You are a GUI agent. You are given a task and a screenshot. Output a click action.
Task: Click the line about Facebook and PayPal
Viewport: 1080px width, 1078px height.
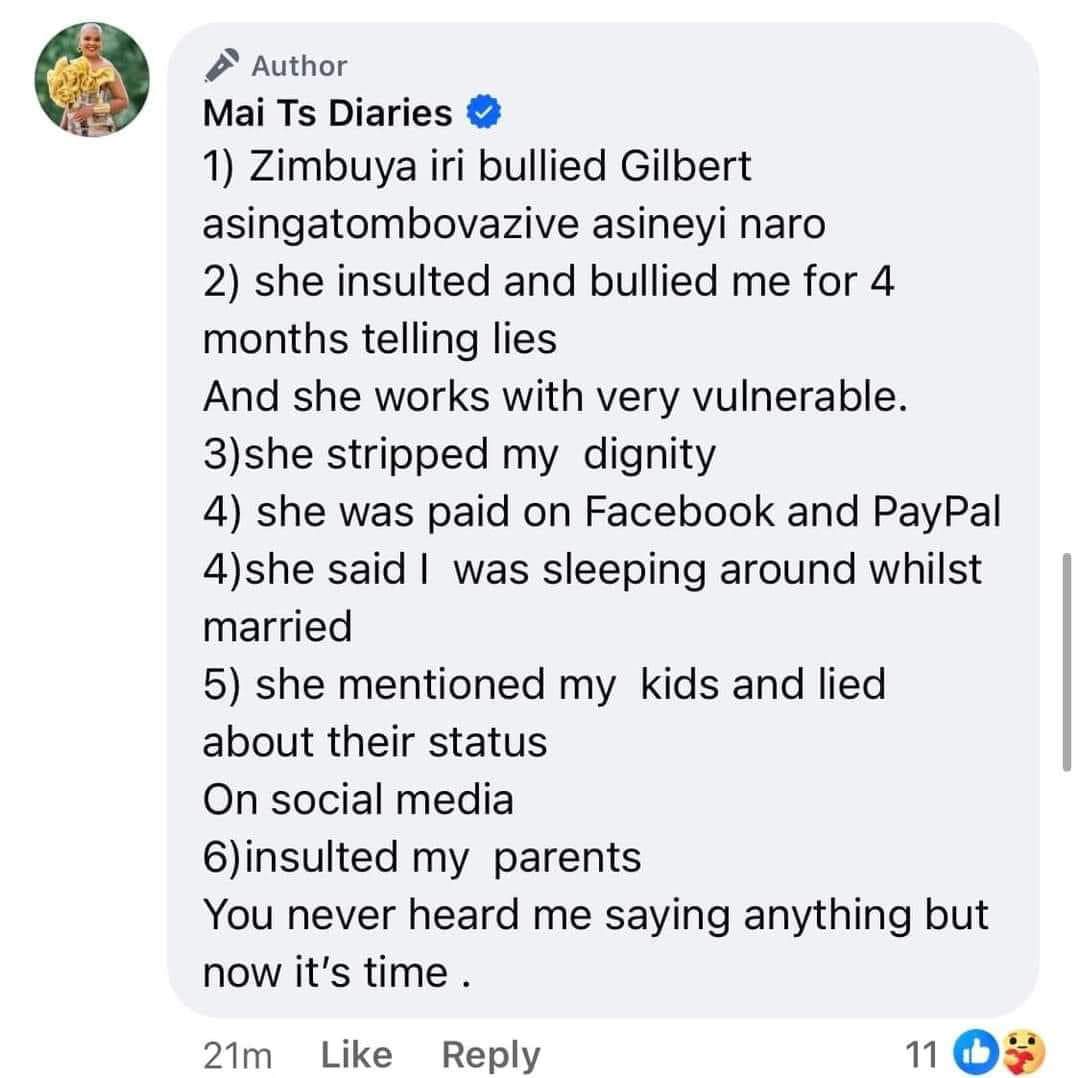click(601, 512)
